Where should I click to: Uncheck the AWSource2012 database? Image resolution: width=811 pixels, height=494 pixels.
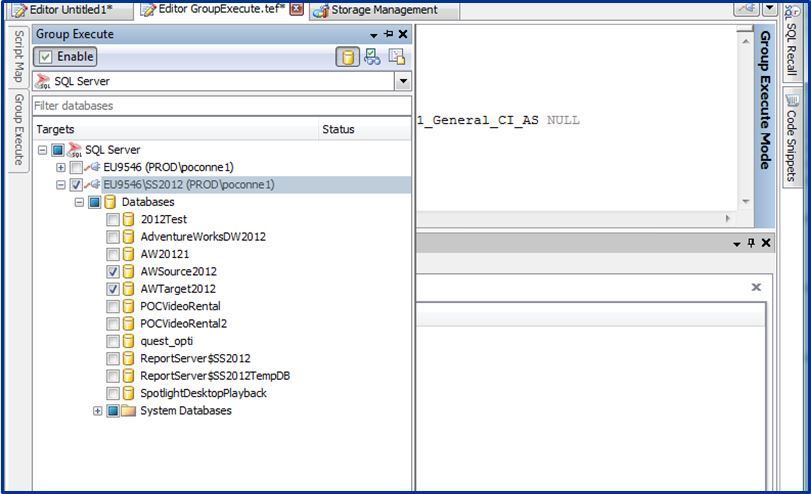tap(113, 271)
